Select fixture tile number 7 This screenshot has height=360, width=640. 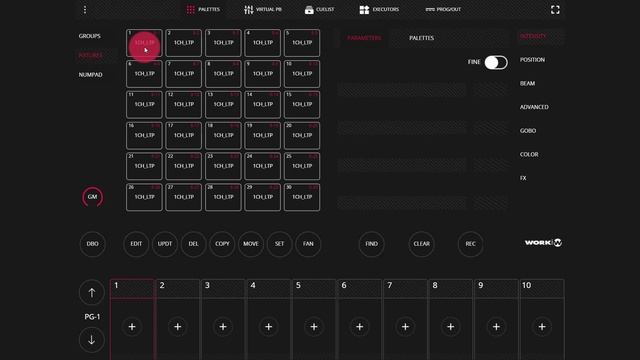184,74
